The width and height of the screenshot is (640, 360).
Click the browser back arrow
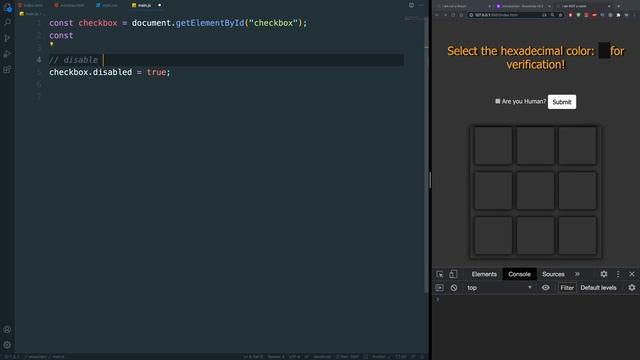(437, 15)
